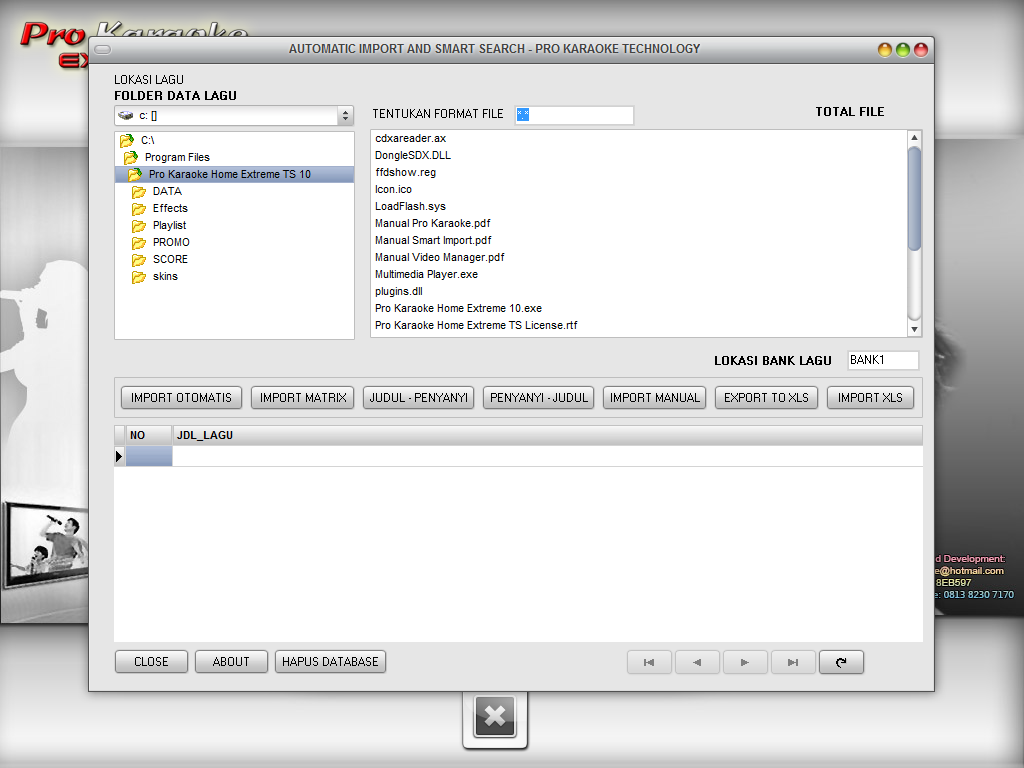Select Pro Karaoke Home Extreme TS License.rtf

click(476, 325)
